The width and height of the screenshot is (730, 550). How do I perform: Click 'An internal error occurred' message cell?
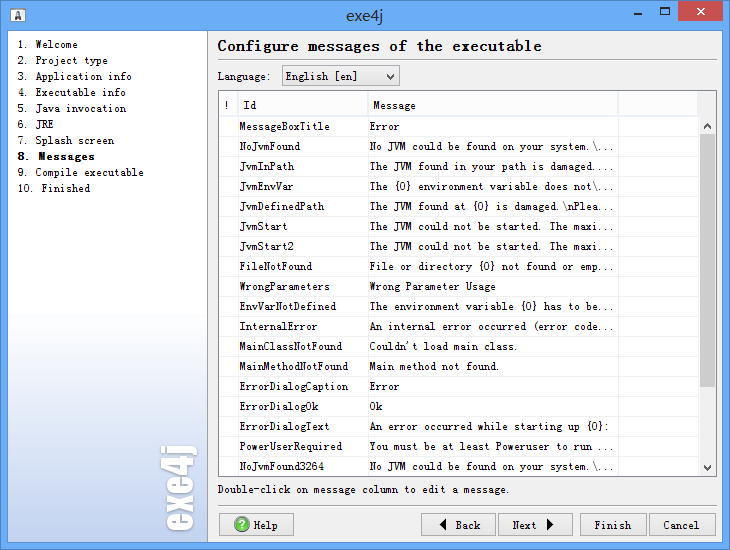click(x=491, y=326)
